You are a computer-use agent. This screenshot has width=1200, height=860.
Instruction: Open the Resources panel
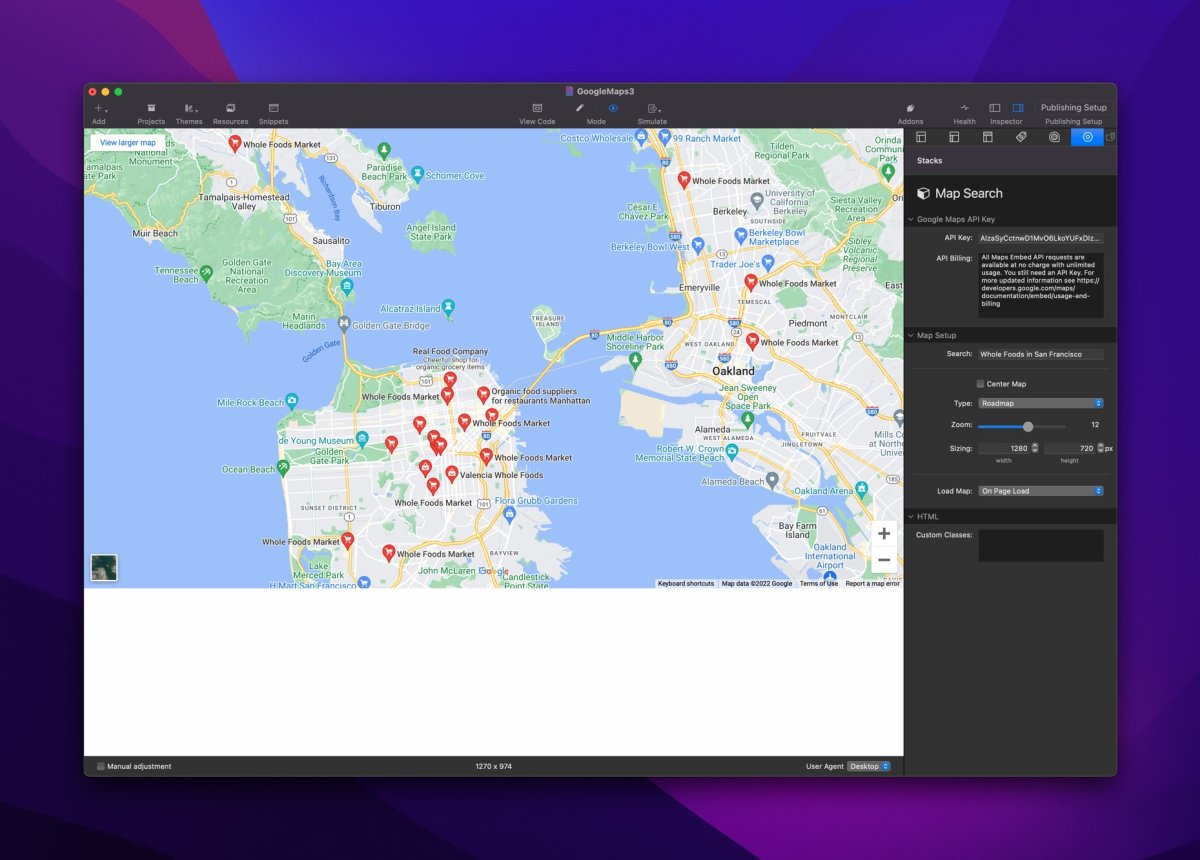pos(230,110)
